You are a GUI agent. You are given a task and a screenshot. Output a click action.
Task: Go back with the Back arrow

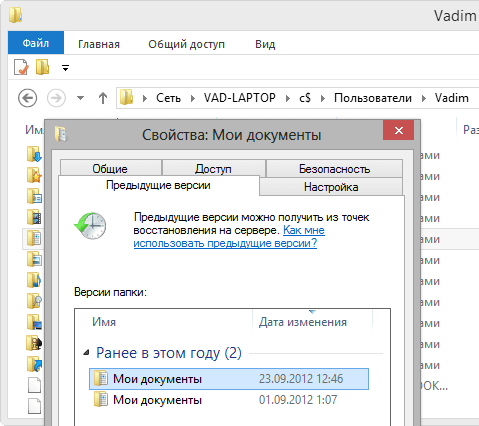pyautogui.click(x=27, y=98)
